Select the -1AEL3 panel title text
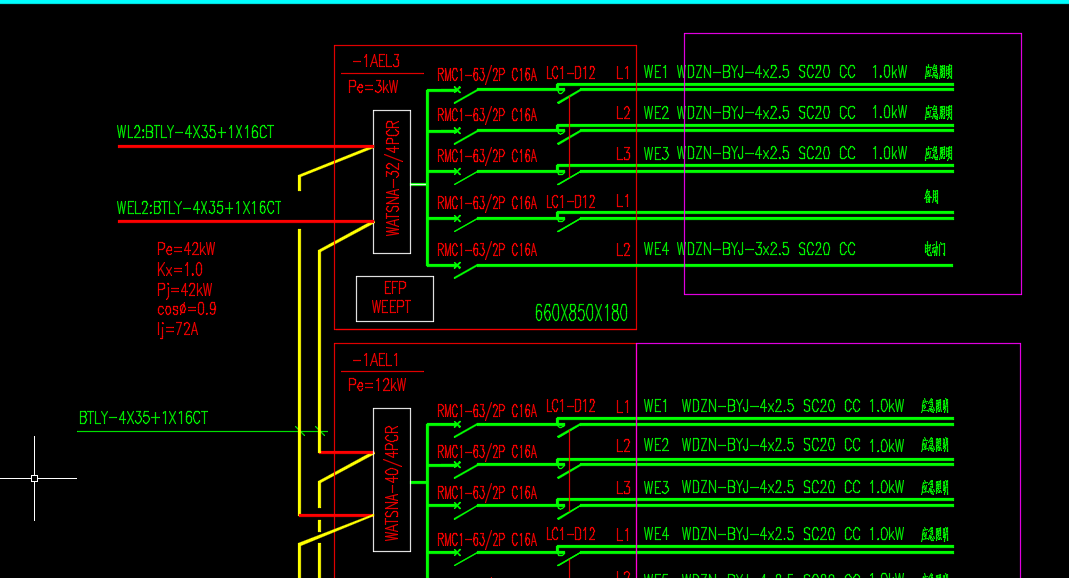The height and width of the screenshot is (578, 1069). tap(376, 61)
